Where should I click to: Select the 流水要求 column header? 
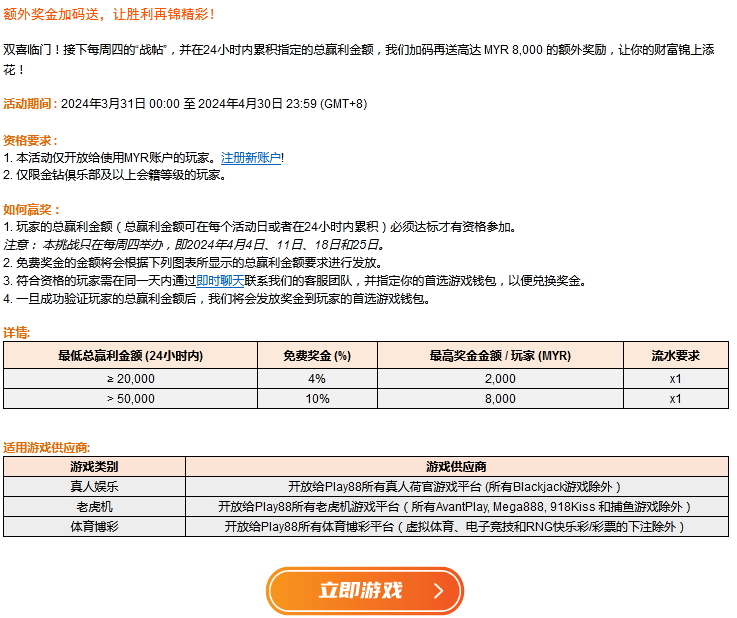point(675,355)
